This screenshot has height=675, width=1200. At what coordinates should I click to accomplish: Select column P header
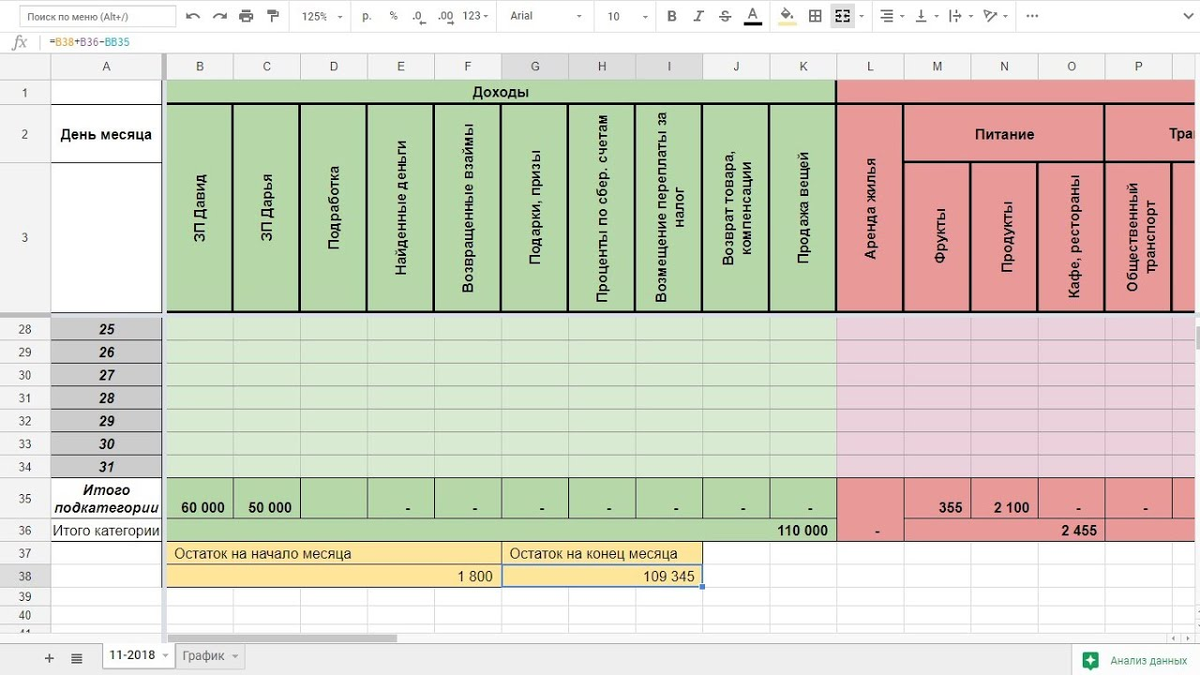(1138, 67)
